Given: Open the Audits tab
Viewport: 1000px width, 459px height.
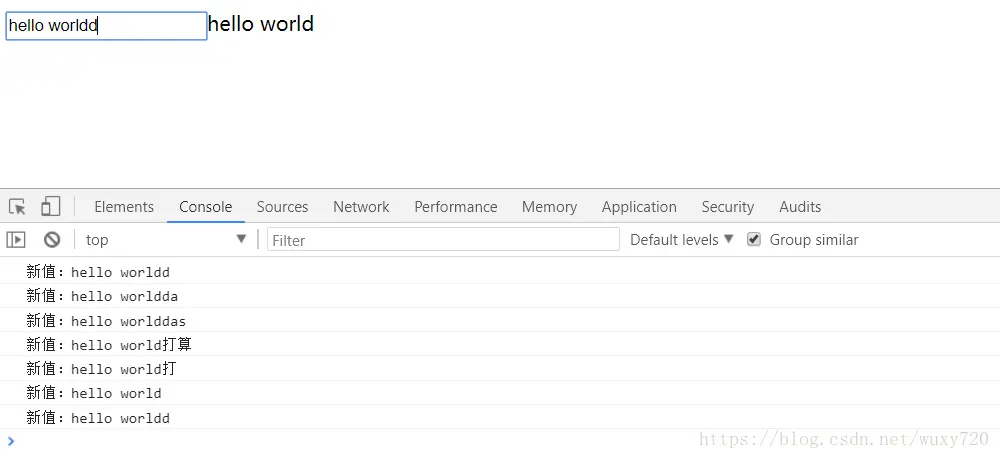Looking at the screenshot, I should 800,207.
